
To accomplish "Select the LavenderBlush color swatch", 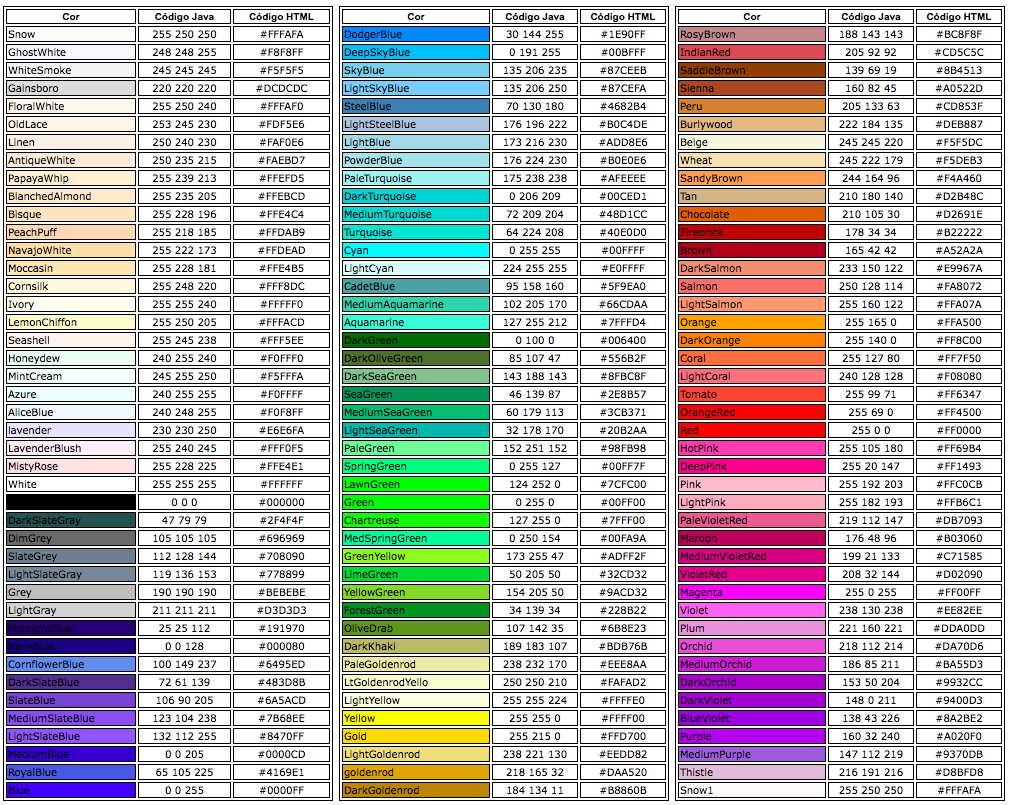I will [70, 448].
